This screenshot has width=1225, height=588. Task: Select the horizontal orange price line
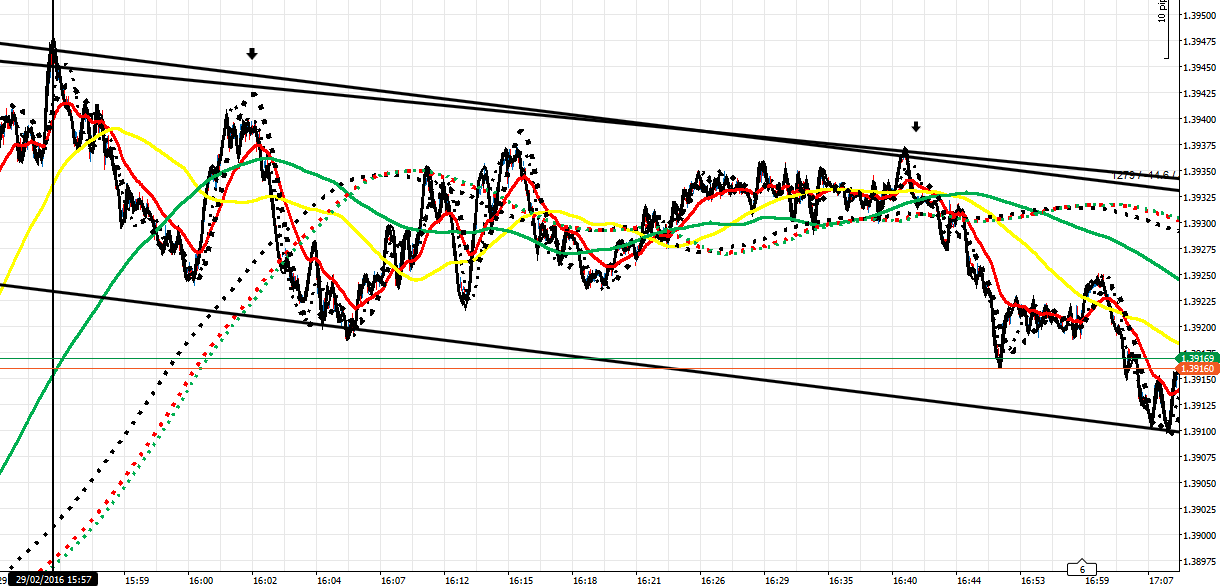click(600, 369)
